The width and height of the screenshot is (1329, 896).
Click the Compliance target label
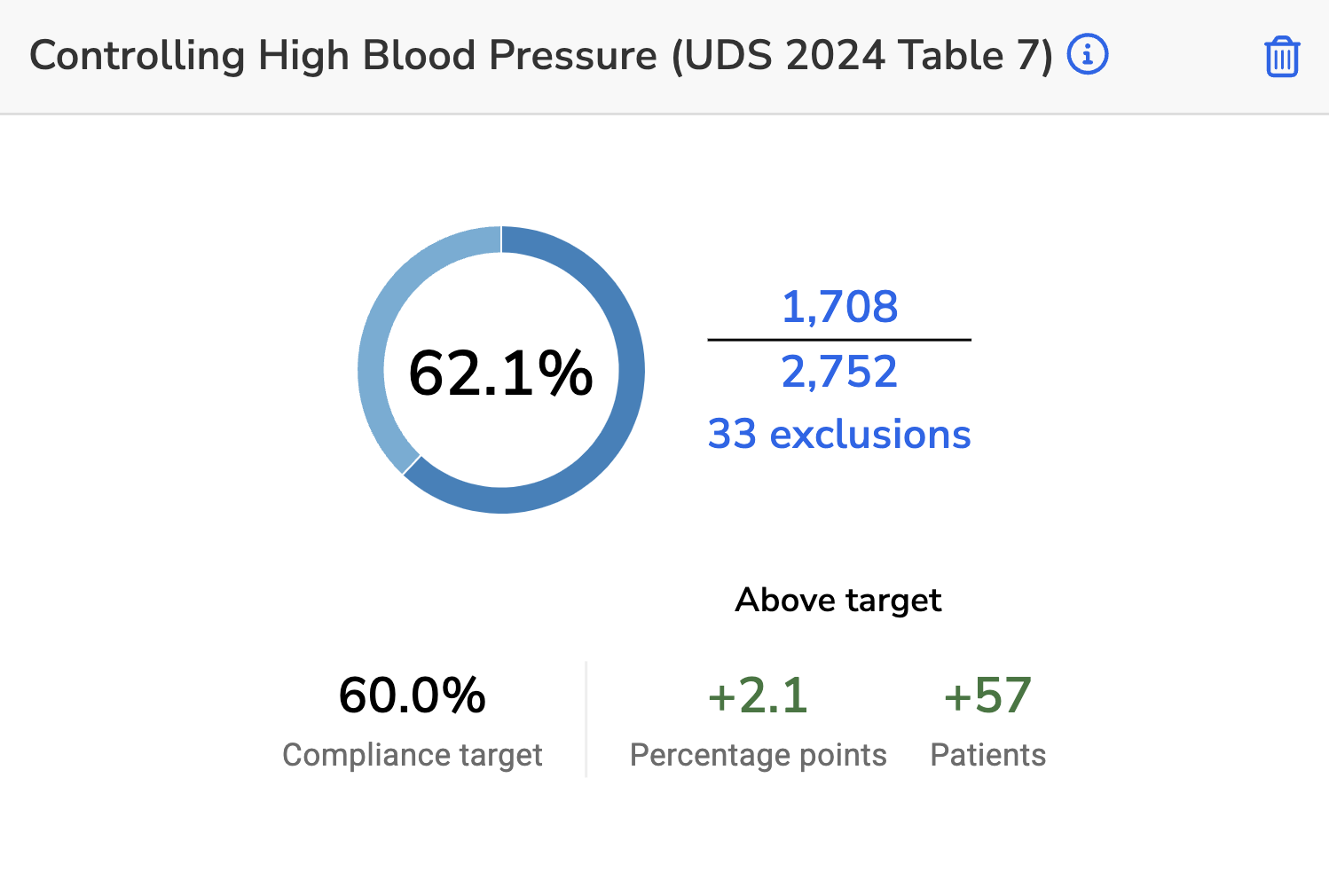[413, 755]
